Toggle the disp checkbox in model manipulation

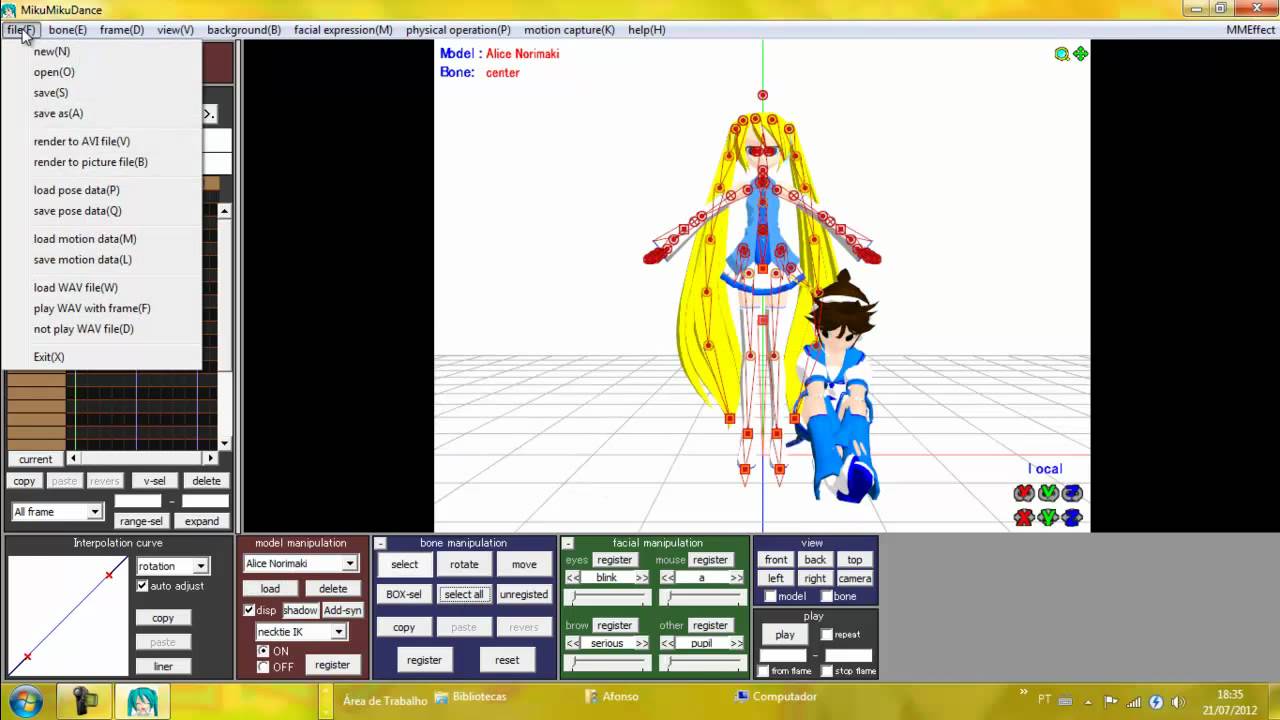249,610
